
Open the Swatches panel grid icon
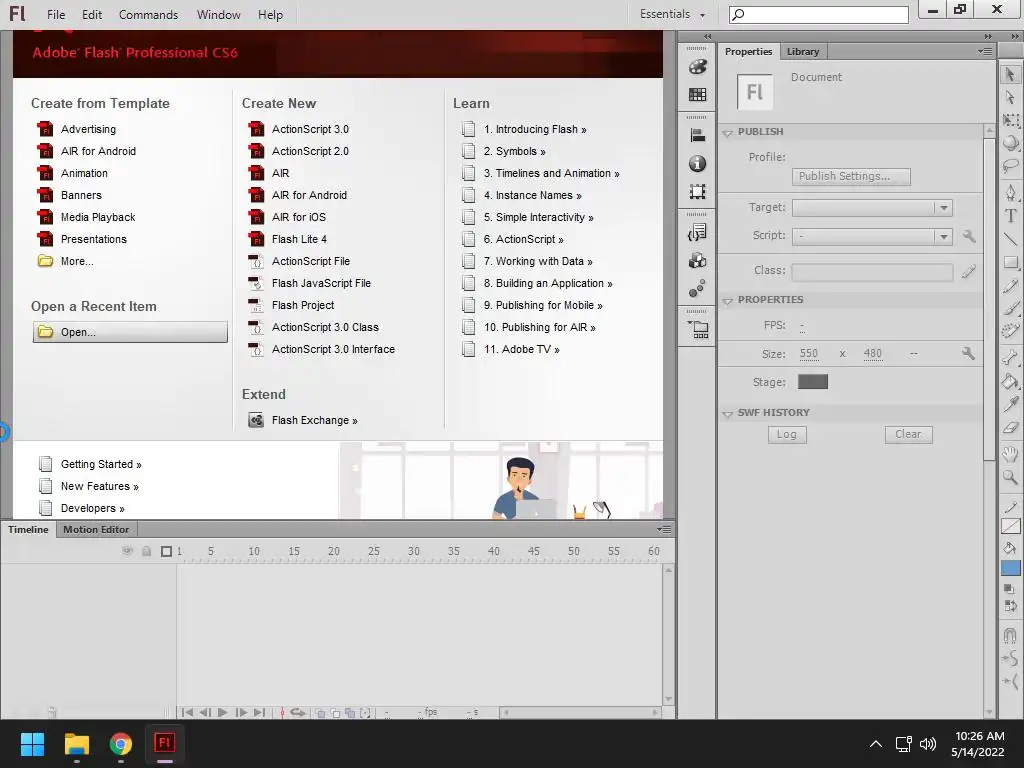(697, 95)
